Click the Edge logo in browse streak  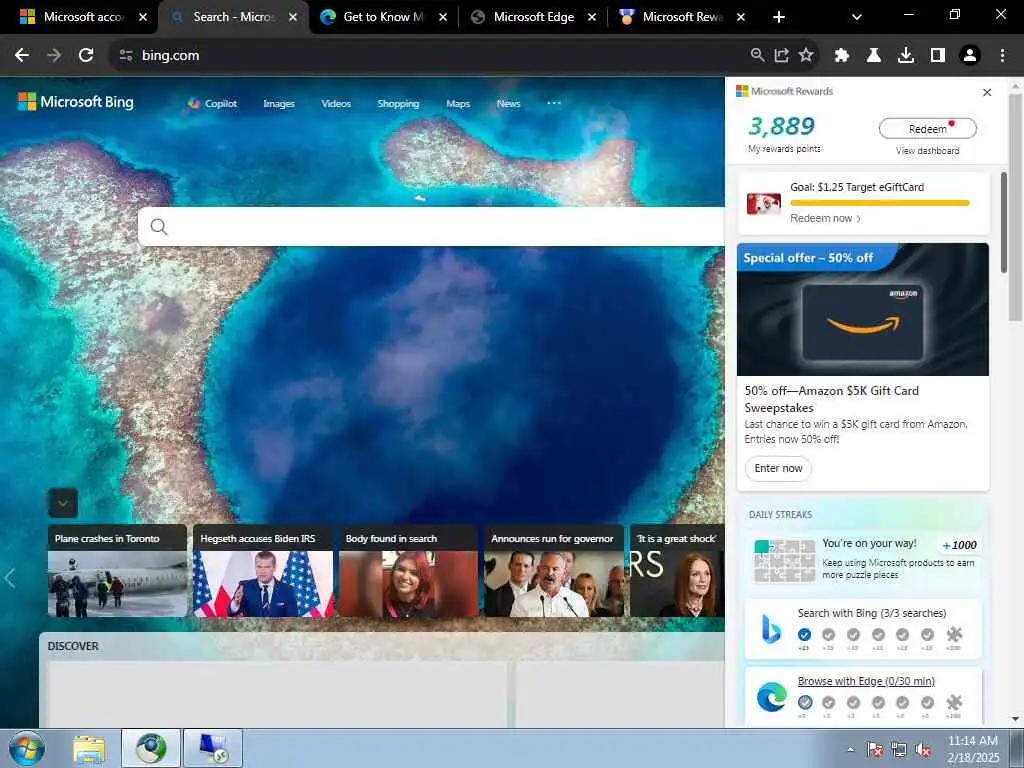tap(771, 697)
